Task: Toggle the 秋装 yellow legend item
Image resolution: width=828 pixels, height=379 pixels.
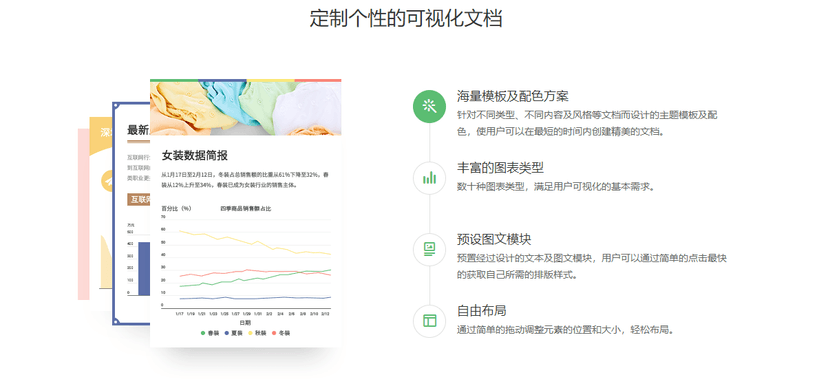Action: pos(257,333)
